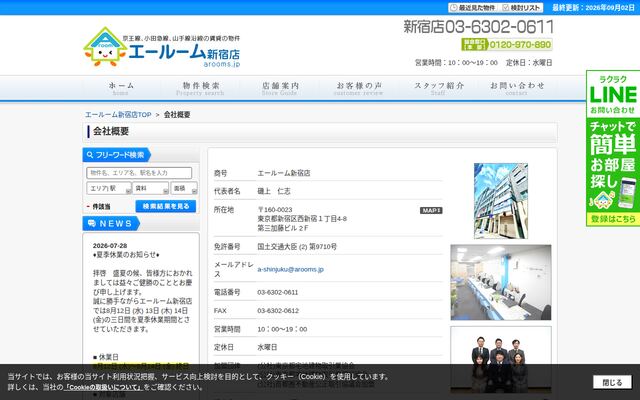
Task: Expand the 賃料 dropdown
Action: (150, 188)
